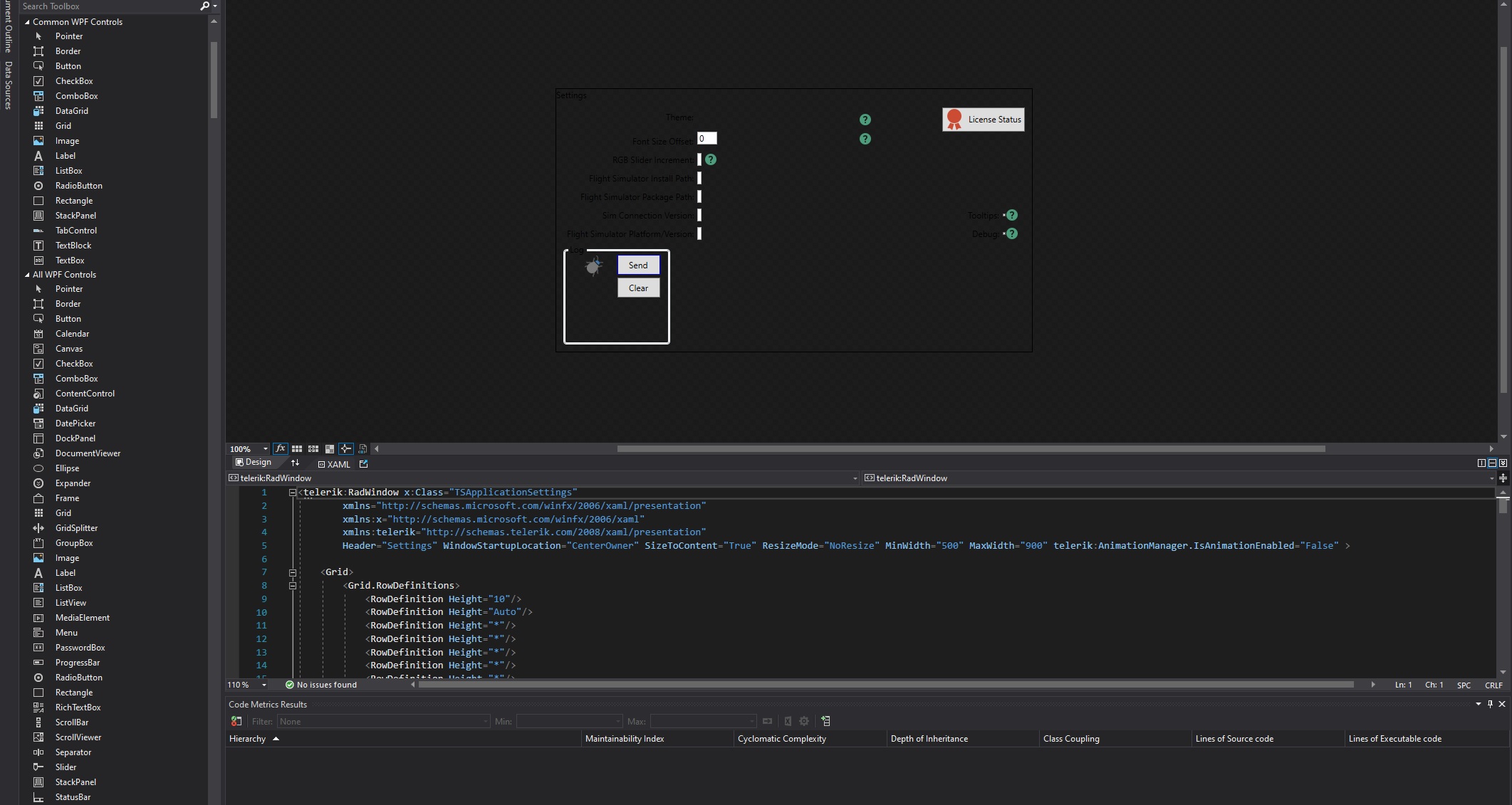Toggle snapping to snaplines icon
The height and width of the screenshot is (805, 1512).
[x=346, y=448]
